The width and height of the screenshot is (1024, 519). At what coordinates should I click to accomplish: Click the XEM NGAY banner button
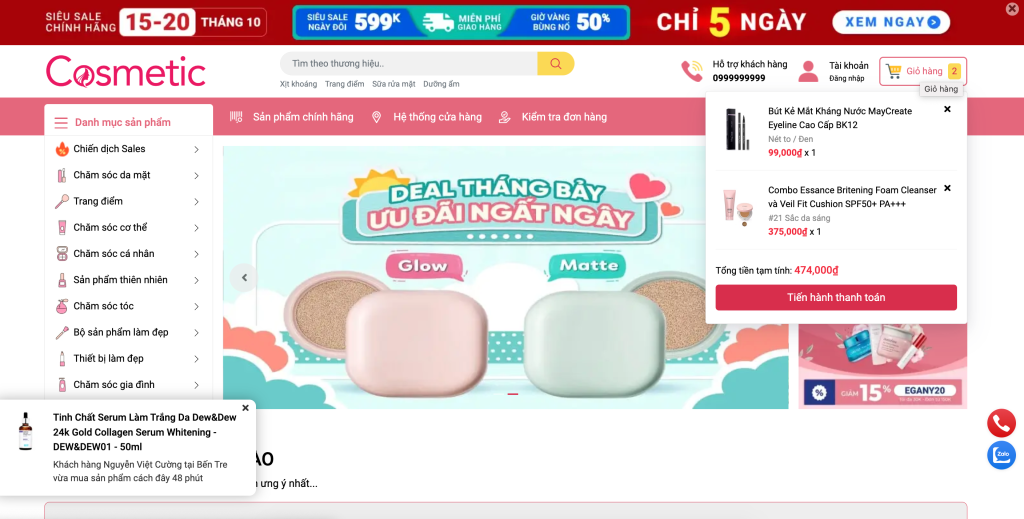[891, 22]
